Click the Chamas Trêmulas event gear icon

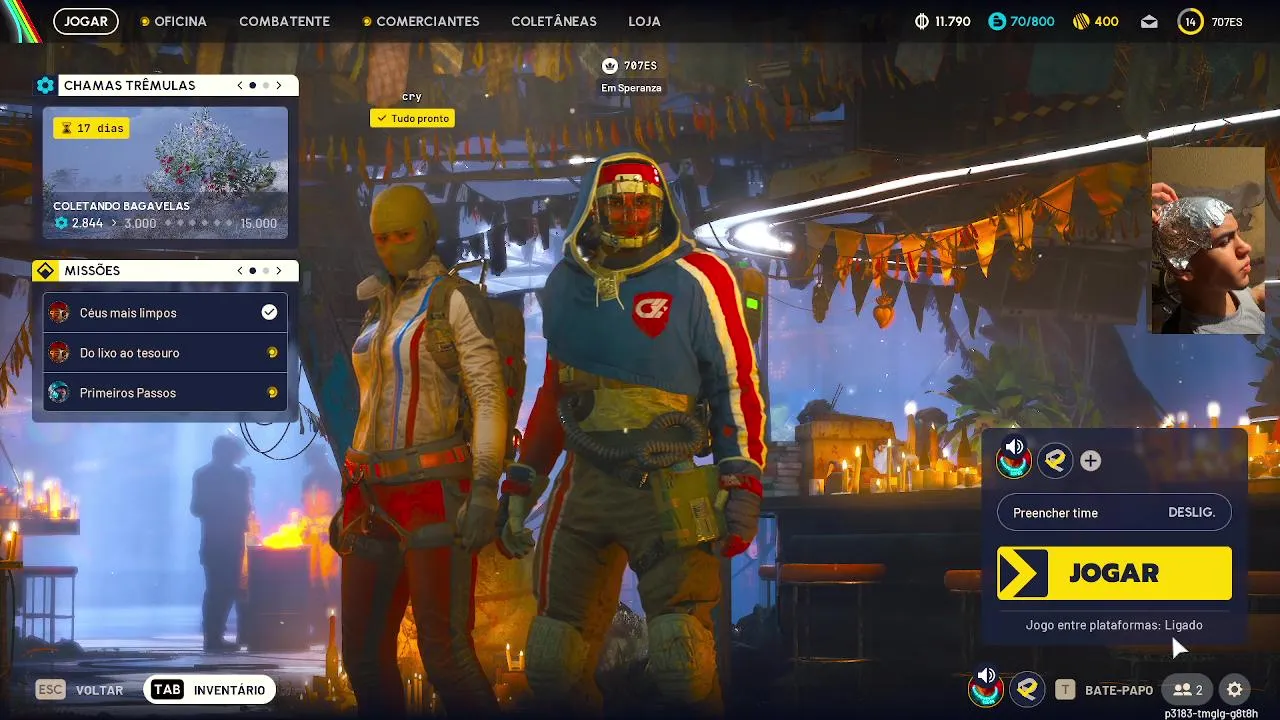(45, 85)
